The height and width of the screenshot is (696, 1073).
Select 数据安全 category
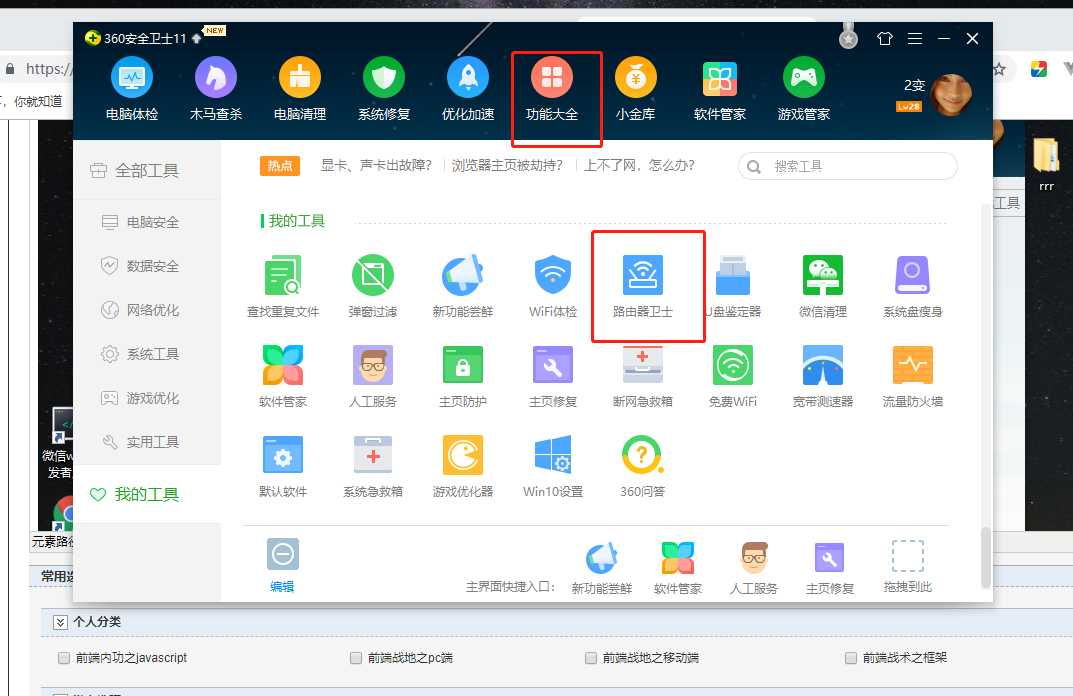pyautogui.click(x=147, y=266)
